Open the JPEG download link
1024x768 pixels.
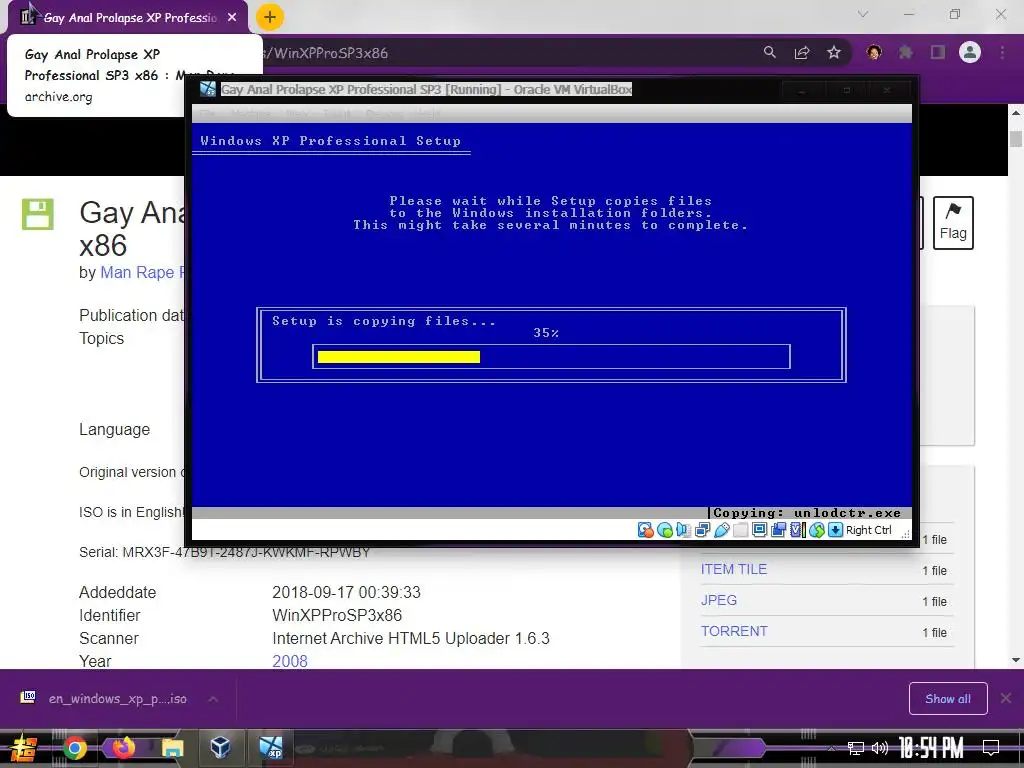(718, 600)
